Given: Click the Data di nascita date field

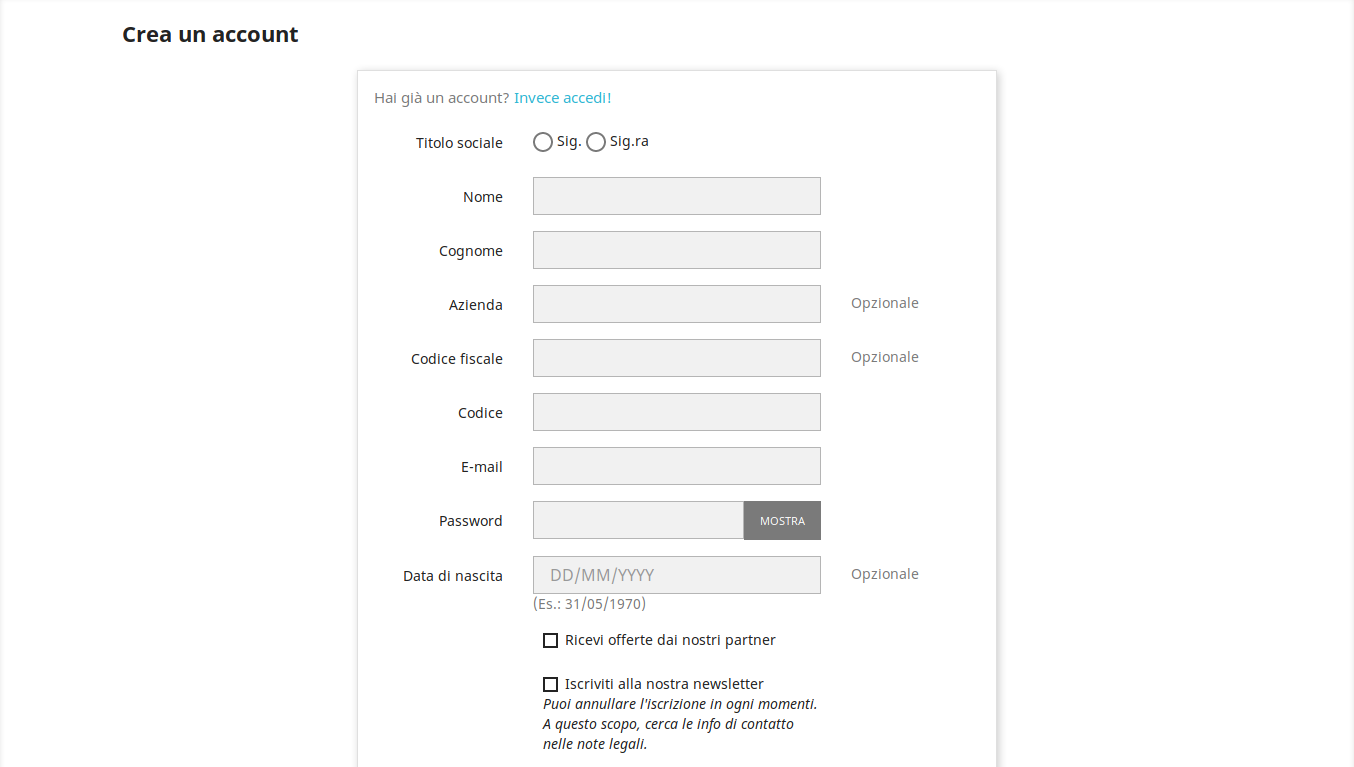Looking at the screenshot, I should point(676,575).
